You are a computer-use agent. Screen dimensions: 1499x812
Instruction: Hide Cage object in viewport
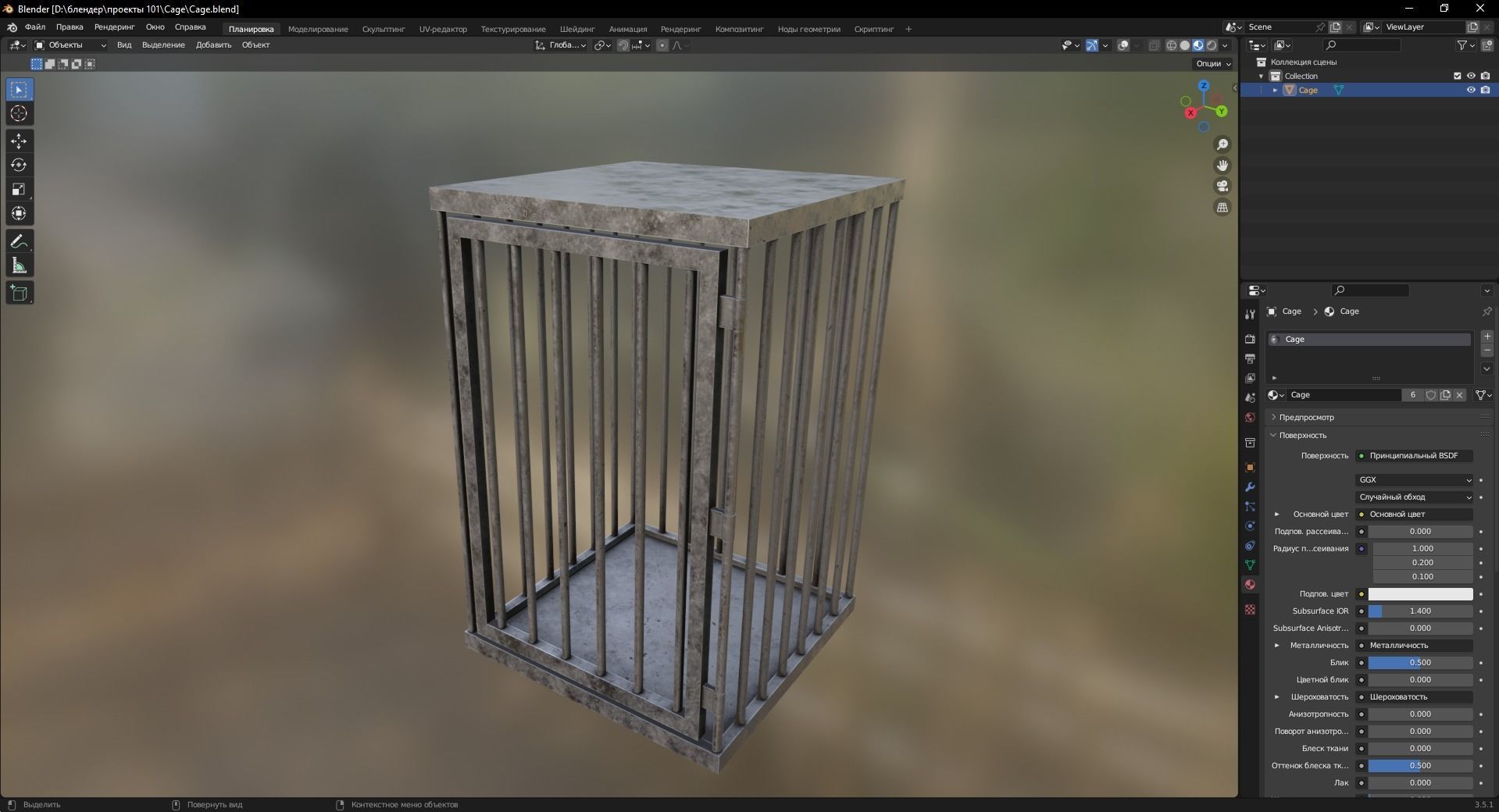tap(1471, 90)
